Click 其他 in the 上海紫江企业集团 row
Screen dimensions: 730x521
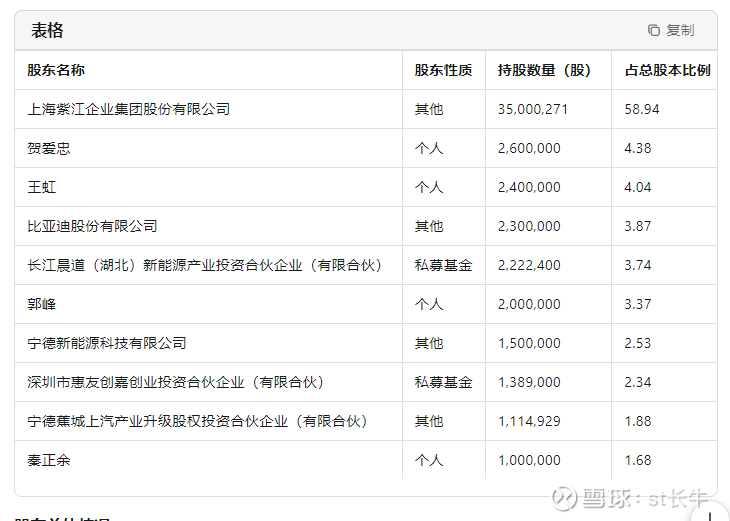coord(429,109)
